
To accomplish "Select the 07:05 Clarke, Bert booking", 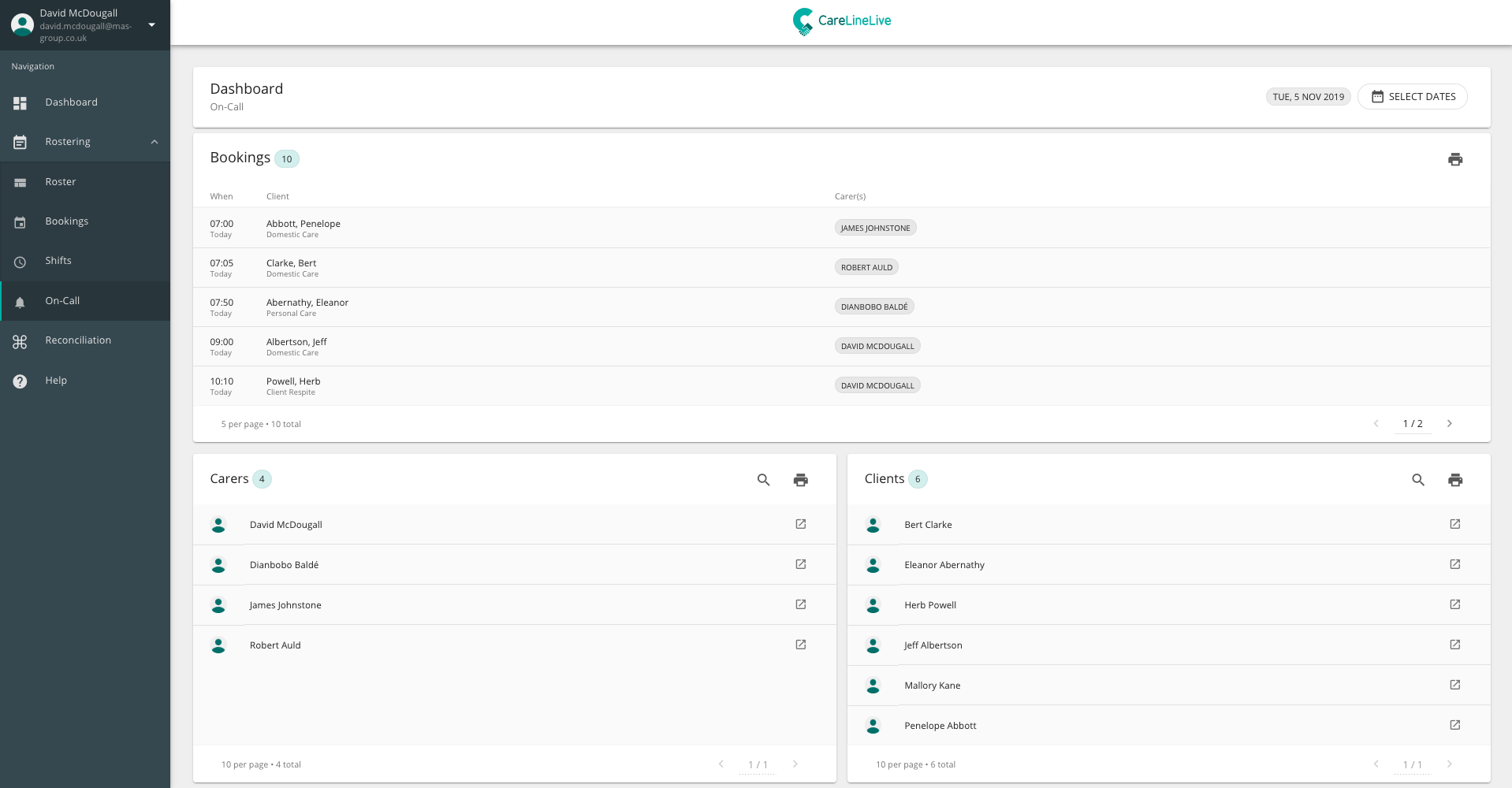I will point(842,268).
